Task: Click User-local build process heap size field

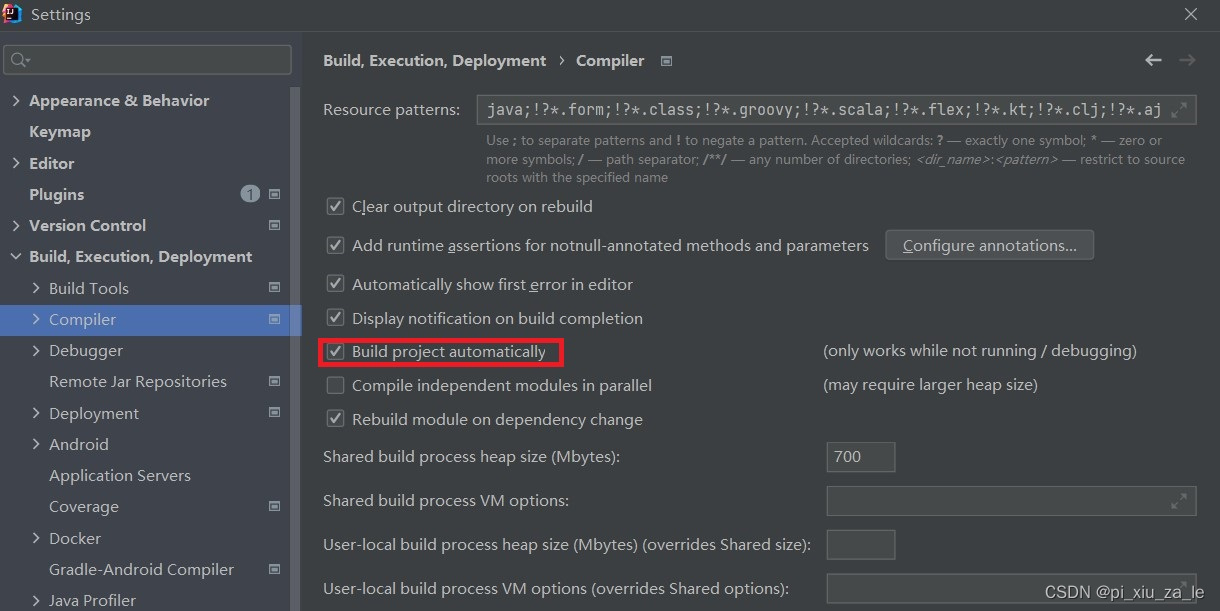Action: [861, 545]
